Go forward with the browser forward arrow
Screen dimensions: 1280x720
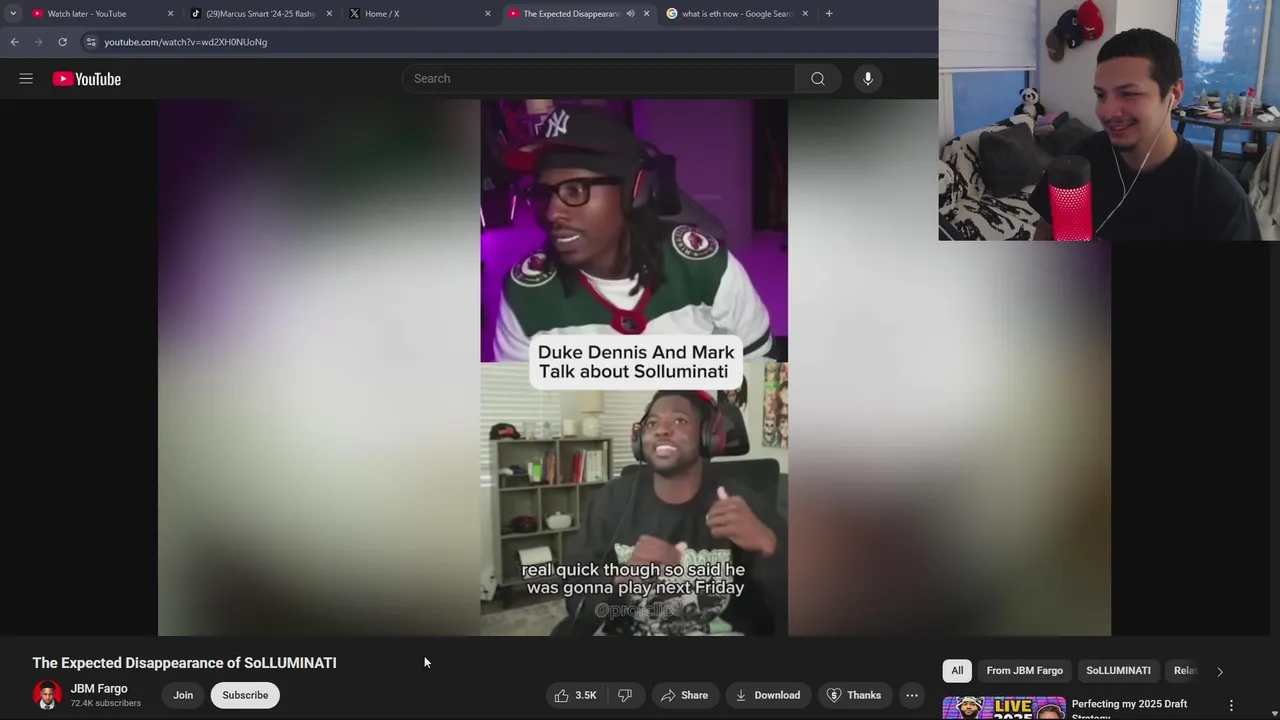click(38, 42)
